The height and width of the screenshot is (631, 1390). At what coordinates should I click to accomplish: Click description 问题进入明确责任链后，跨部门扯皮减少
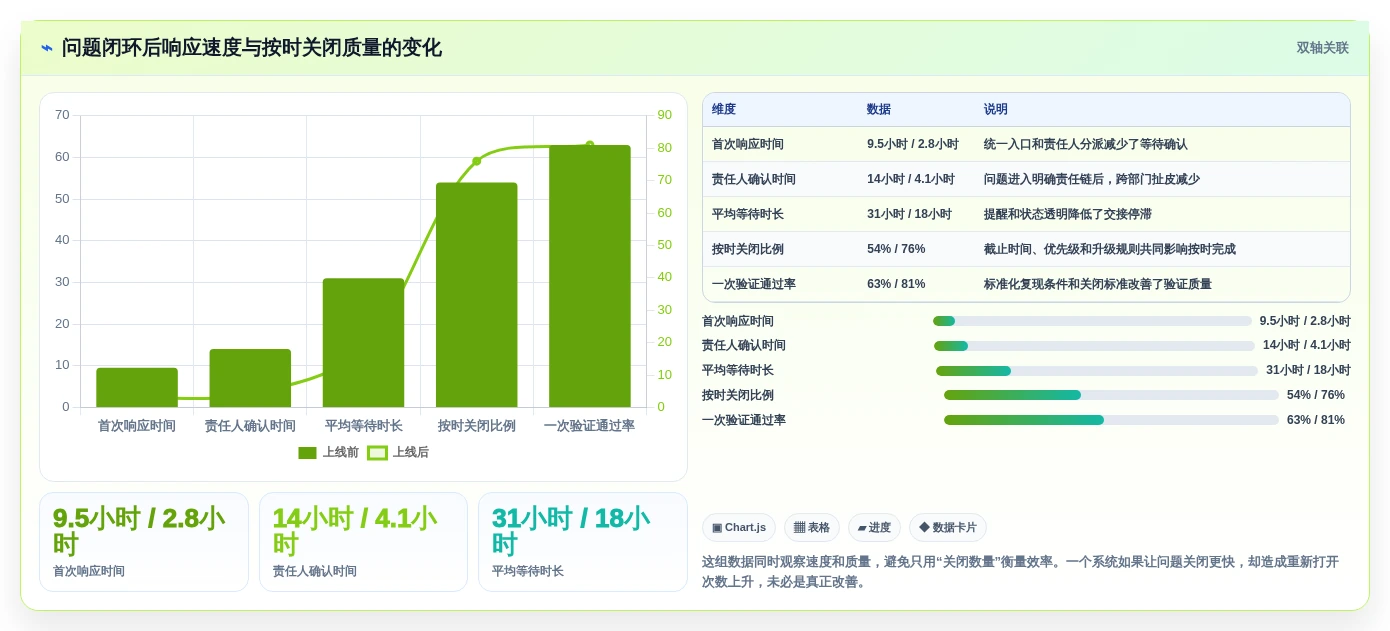(x=1092, y=179)
